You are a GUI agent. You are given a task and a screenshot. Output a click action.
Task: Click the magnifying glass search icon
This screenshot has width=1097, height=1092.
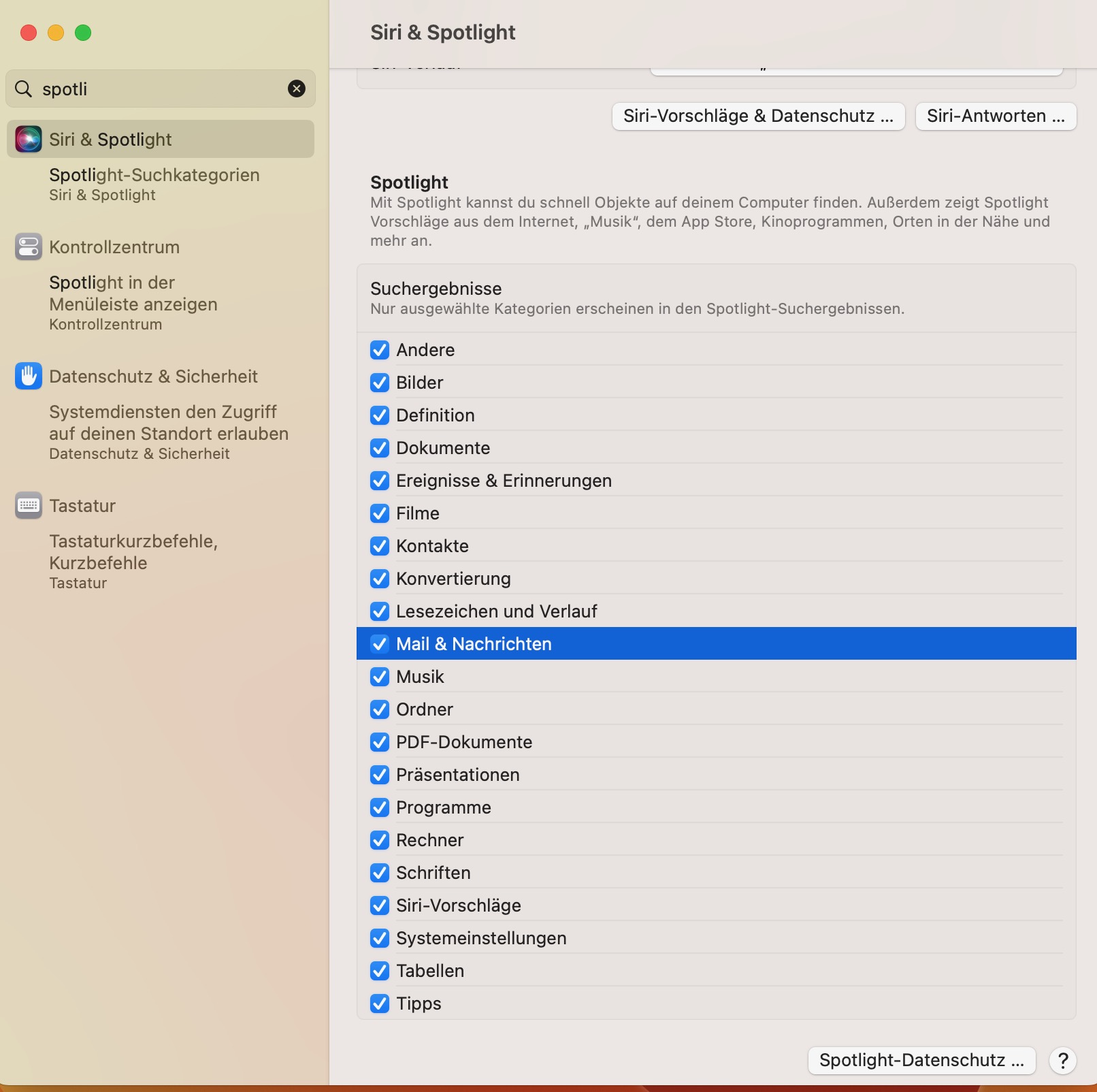[24, 89]
